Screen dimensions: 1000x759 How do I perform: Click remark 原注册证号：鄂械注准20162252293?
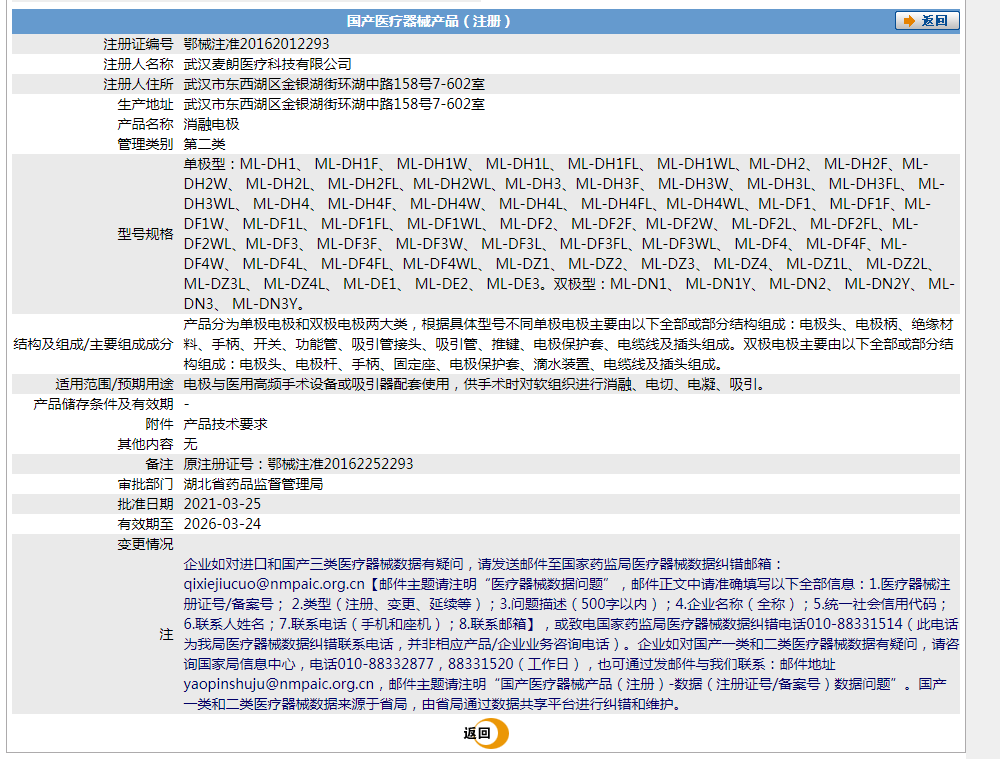(x=298, y=464)
